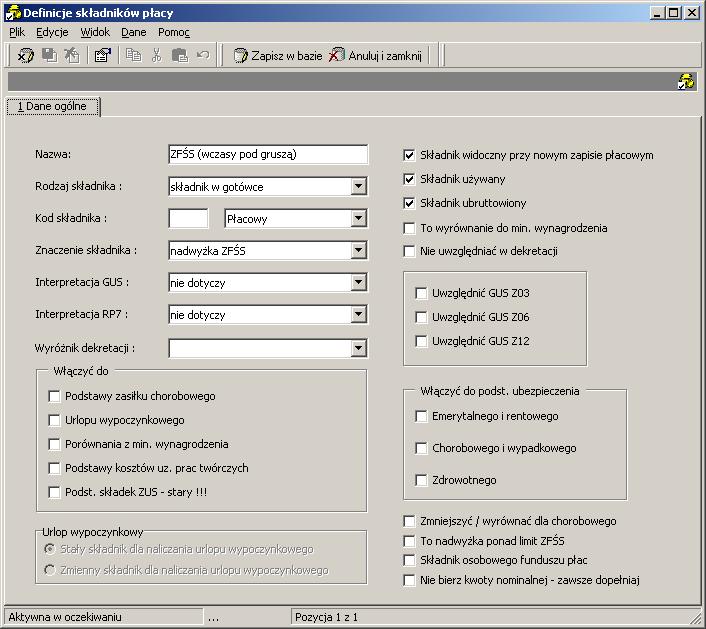Select Zmienny składnik dla naliczania urlopu radio

(x=50, y=570)
